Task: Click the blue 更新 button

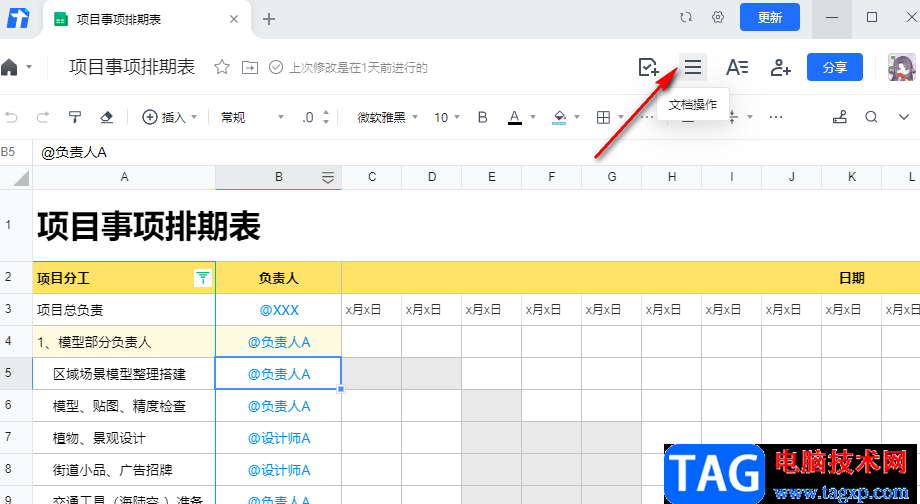Action: click(x=770, y=17)
